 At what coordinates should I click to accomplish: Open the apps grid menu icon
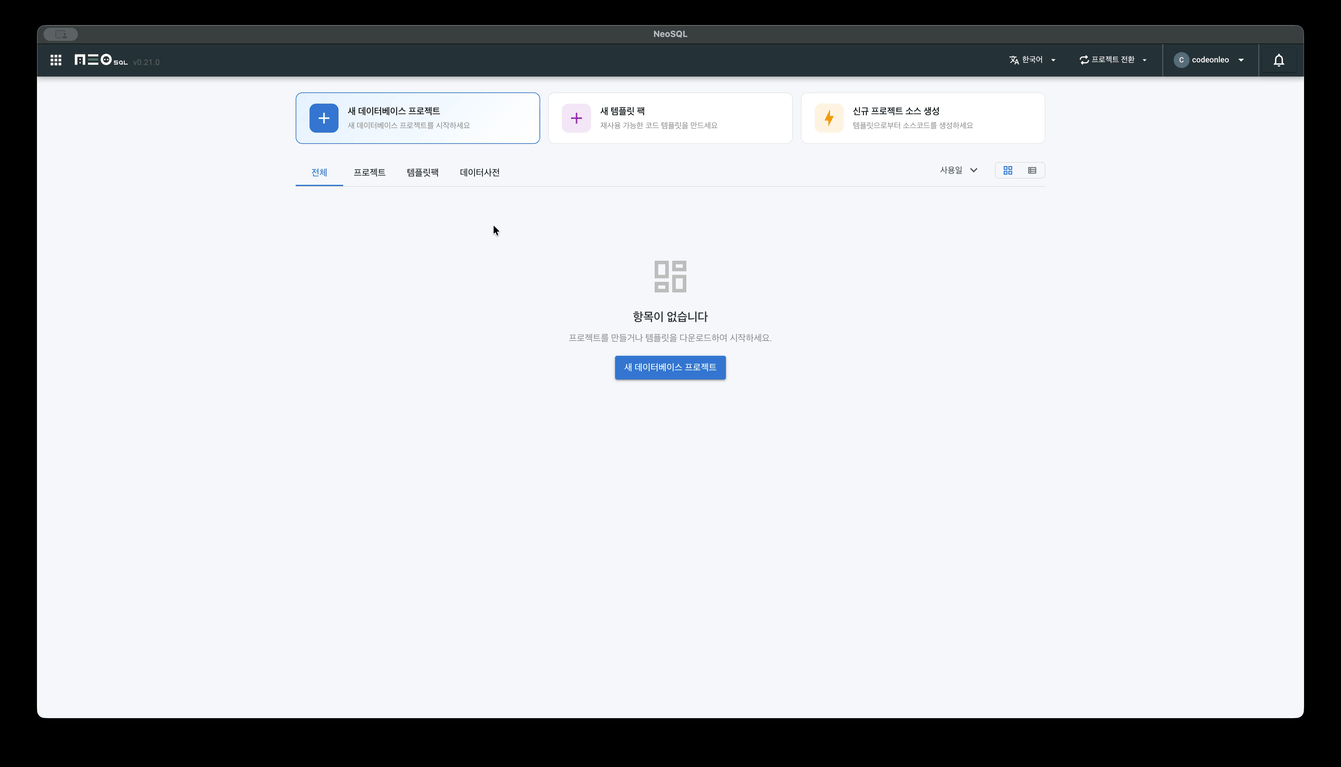[56, 60]
